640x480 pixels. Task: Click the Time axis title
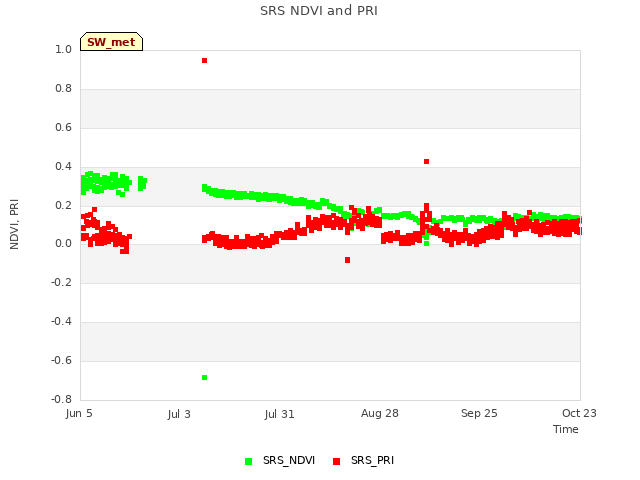click(x=566, y=429)
